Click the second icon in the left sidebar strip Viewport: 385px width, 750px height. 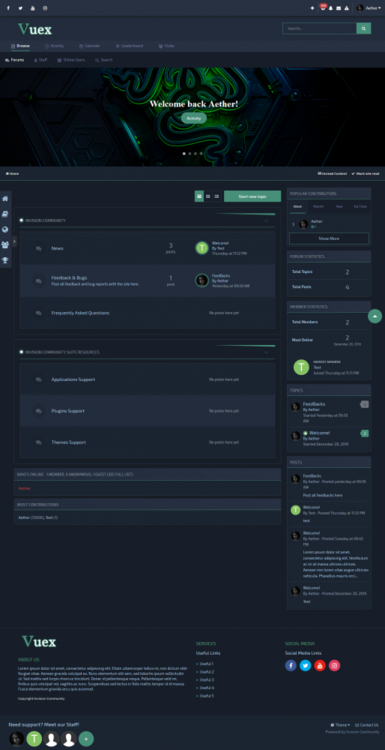pos(5,214)
